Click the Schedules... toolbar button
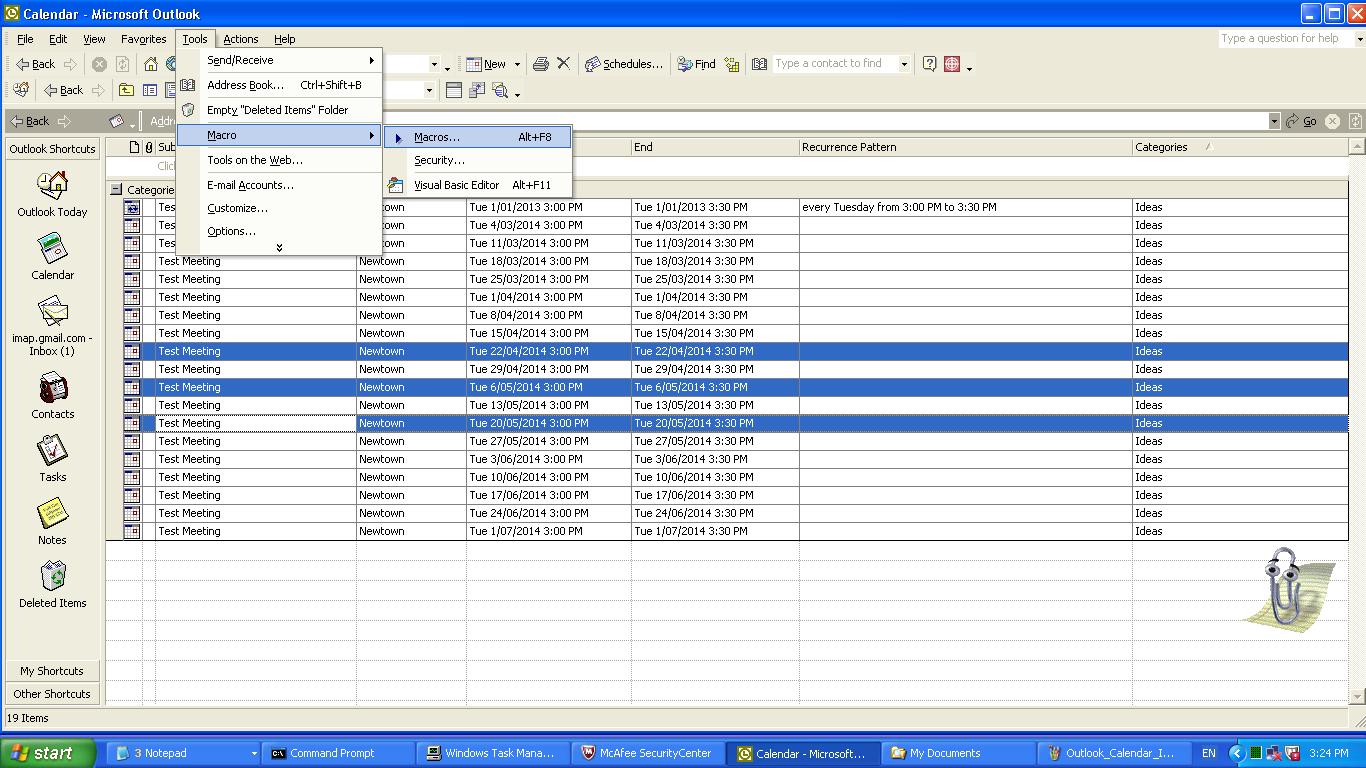The height and width of the screenshot is (768, 1366). coord(624,64)
